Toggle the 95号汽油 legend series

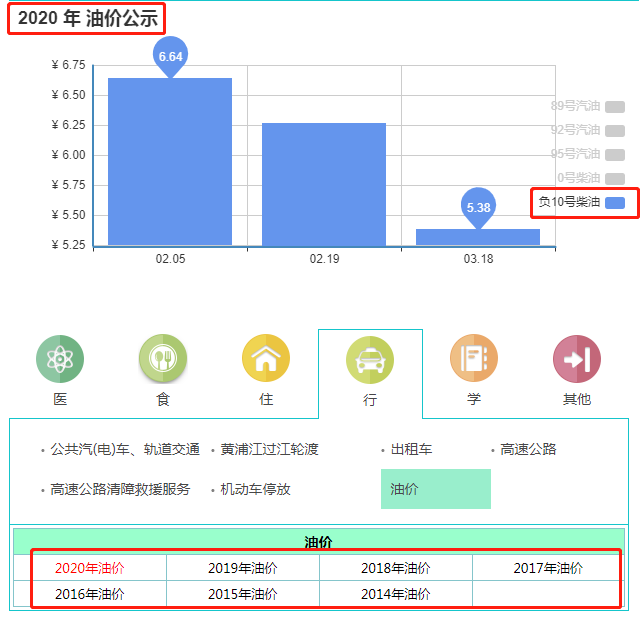pyautogui.click(x=587, y=154)
